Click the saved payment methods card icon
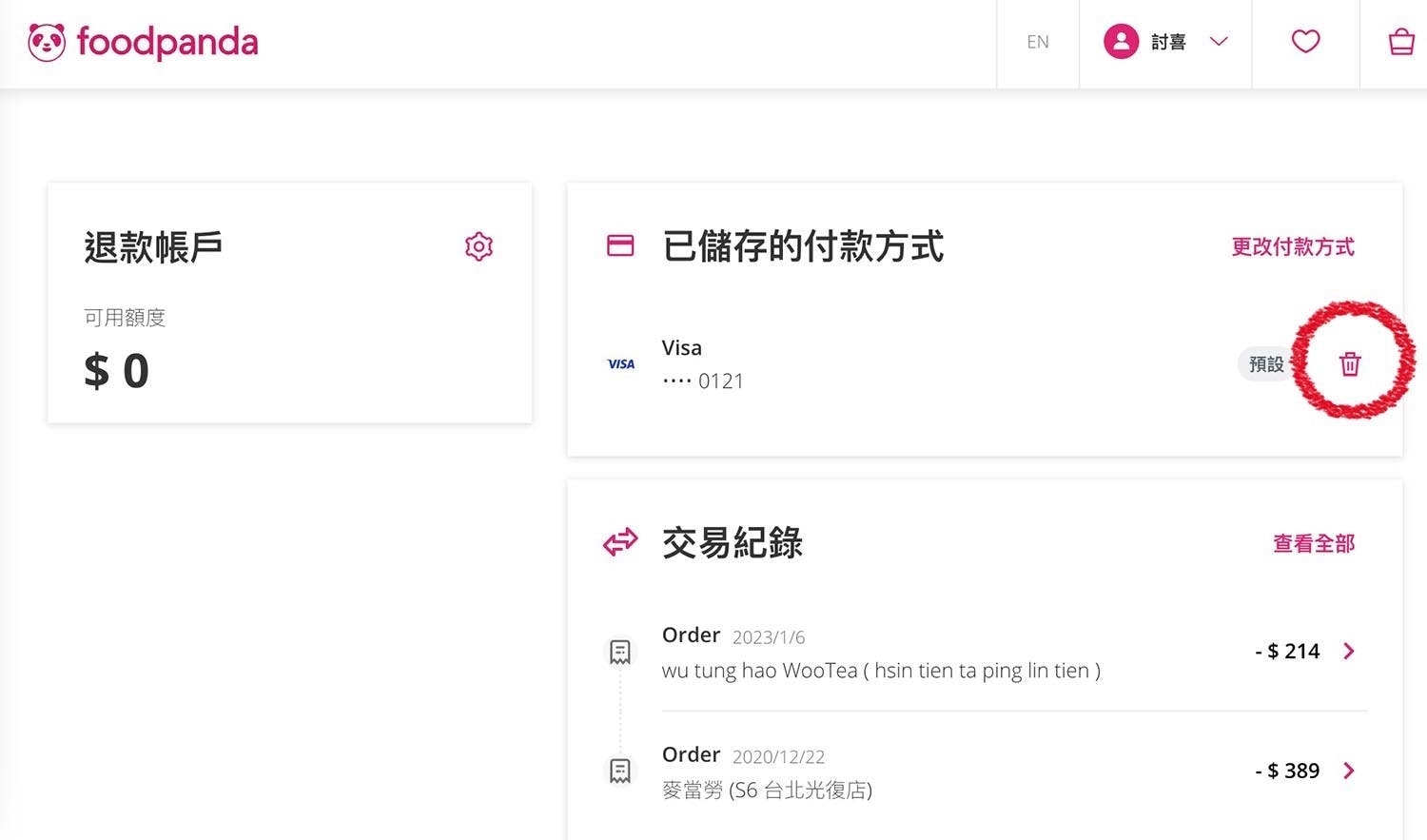The width and height of the screenshot is (1427, 840). point(620,245)
